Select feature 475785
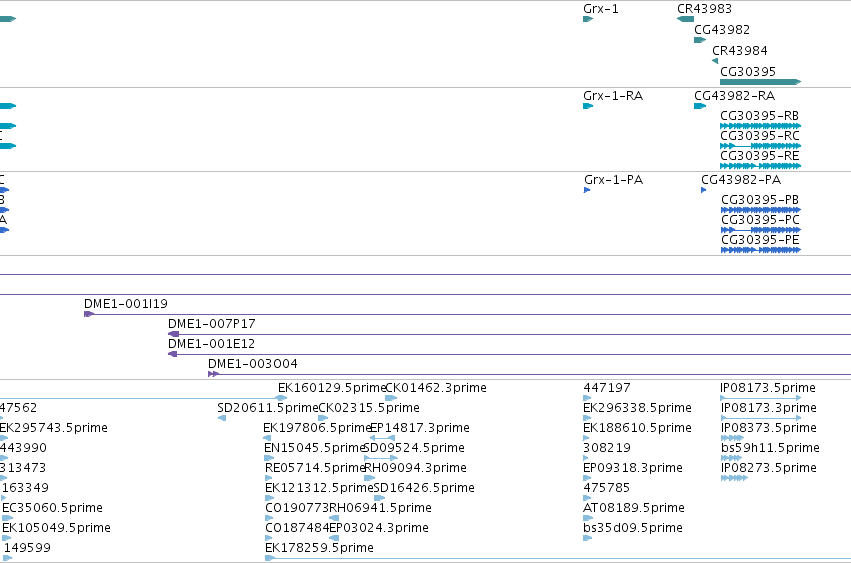The width and height of the screenshot is (851, 563). (x=586, y=498)
